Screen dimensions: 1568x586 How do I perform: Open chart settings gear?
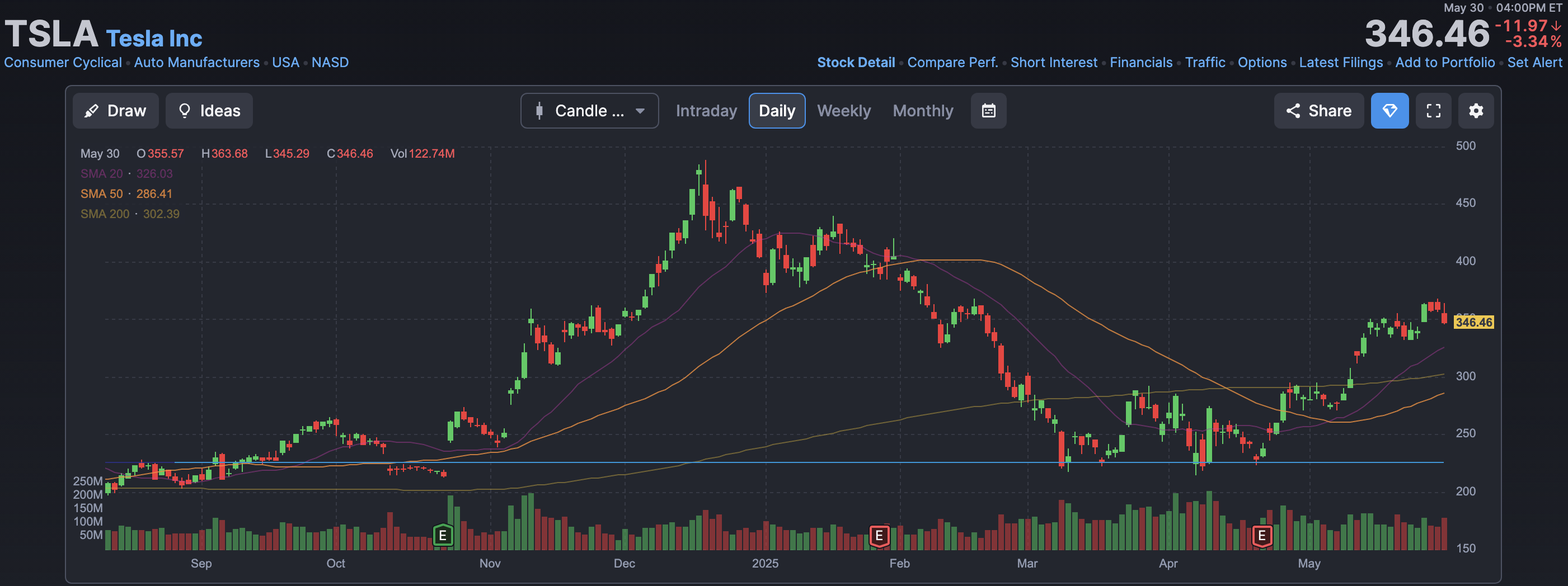[x=1476, y=111]
